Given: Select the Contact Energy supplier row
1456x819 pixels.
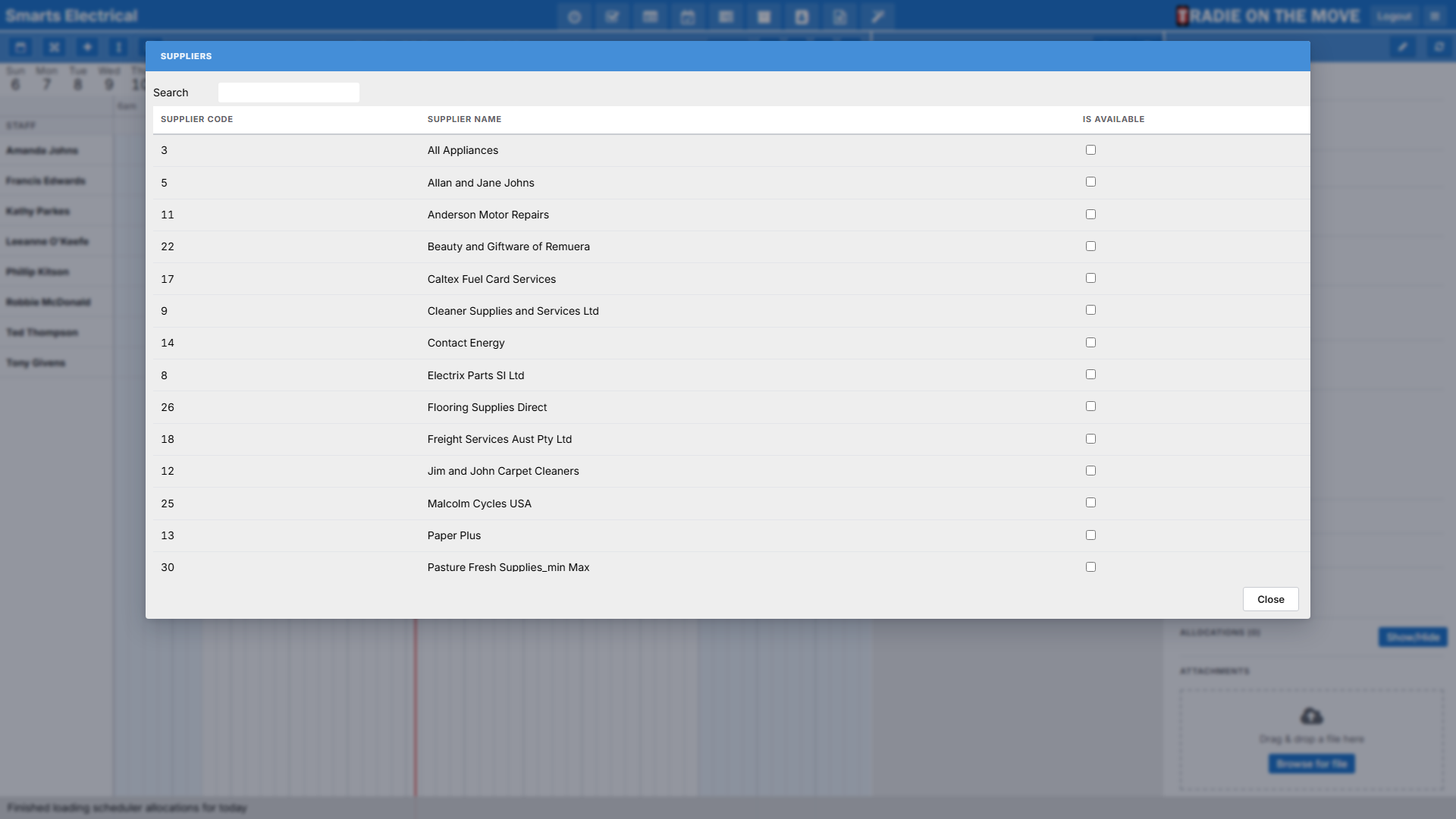Looking at the screenshot, I should (x=731, y=343).
